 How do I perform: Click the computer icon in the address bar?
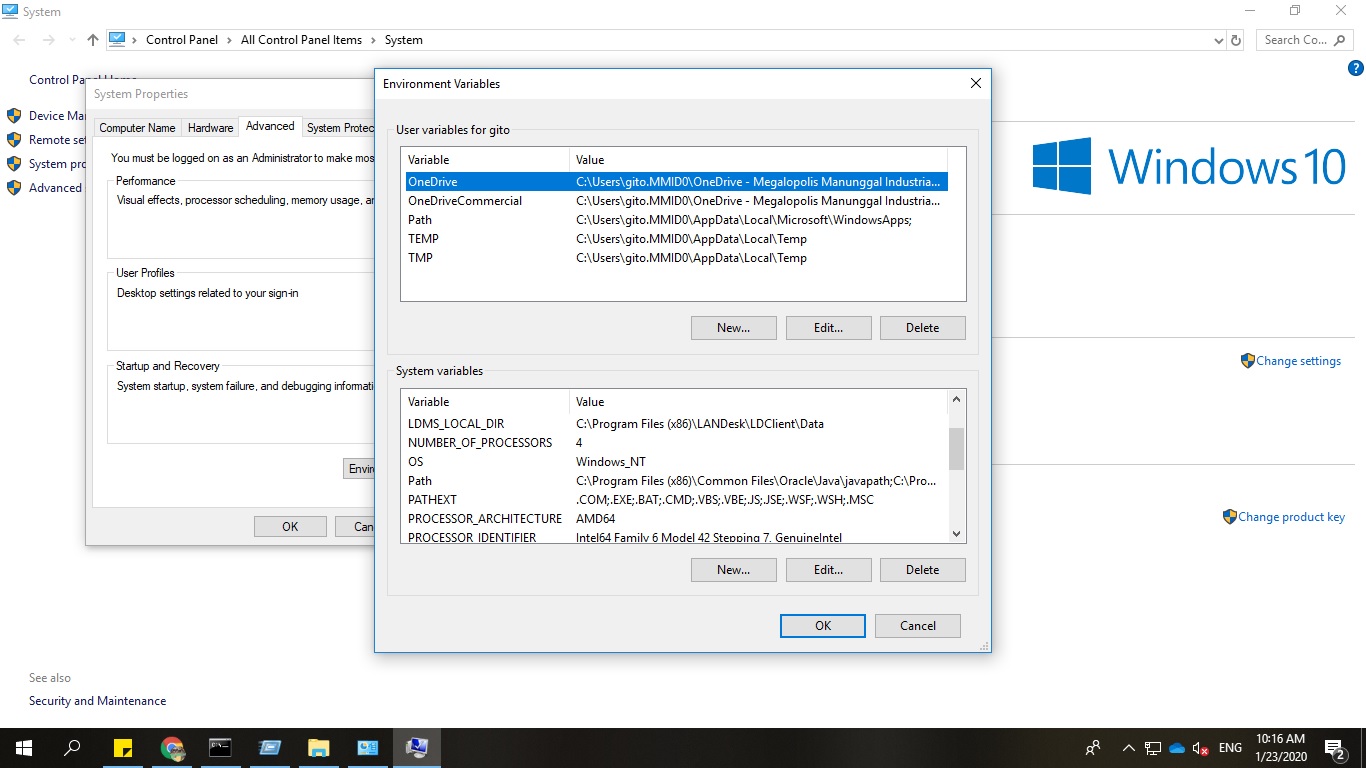(117, 40)
